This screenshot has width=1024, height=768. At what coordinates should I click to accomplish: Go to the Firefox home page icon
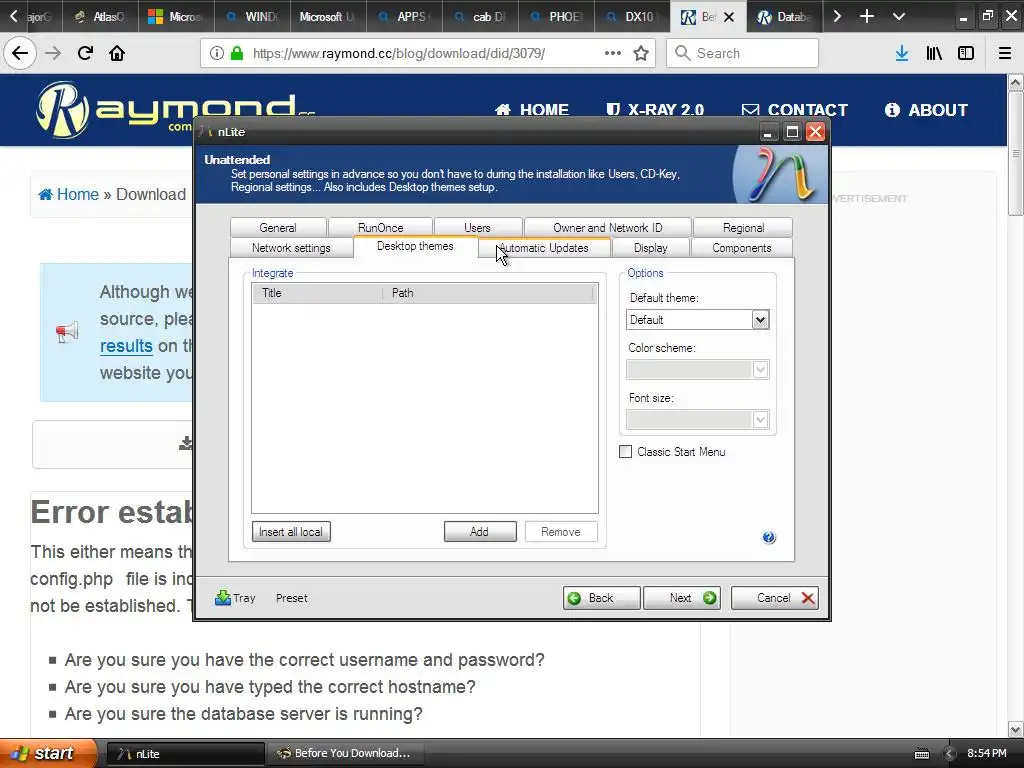pos(117,53)
